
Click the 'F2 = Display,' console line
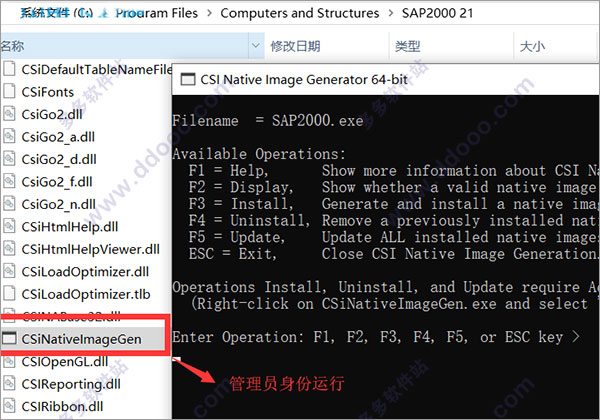[x=393, y=187]
